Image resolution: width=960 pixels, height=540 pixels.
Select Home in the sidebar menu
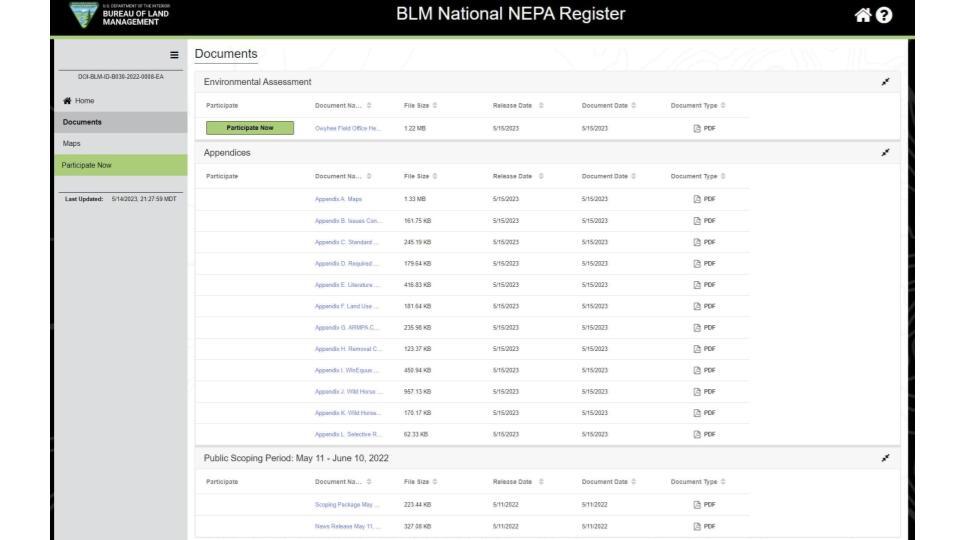click(79, 101)
